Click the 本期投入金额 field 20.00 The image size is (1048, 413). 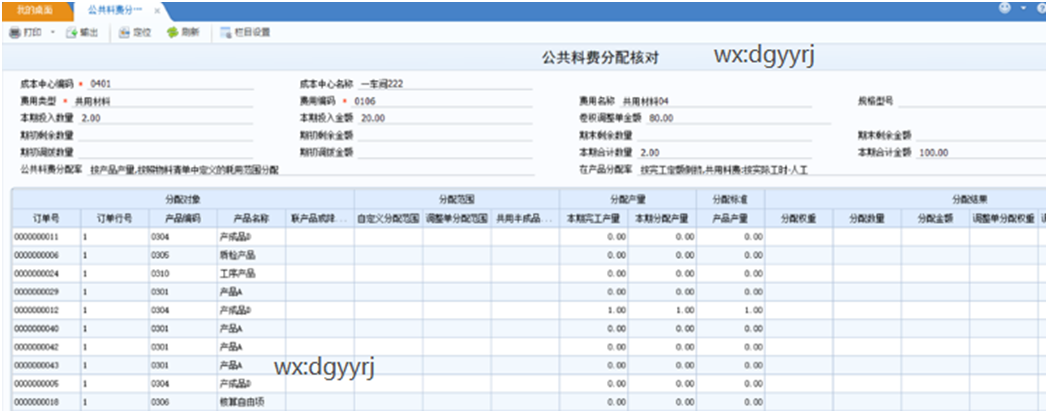(x=445, y=118)
